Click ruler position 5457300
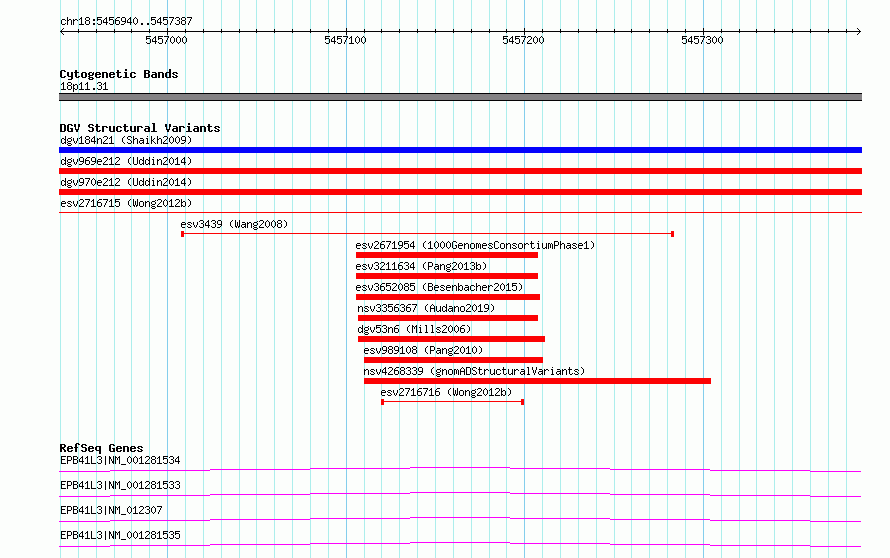The image size is (890, 558). tap(702, 40)
